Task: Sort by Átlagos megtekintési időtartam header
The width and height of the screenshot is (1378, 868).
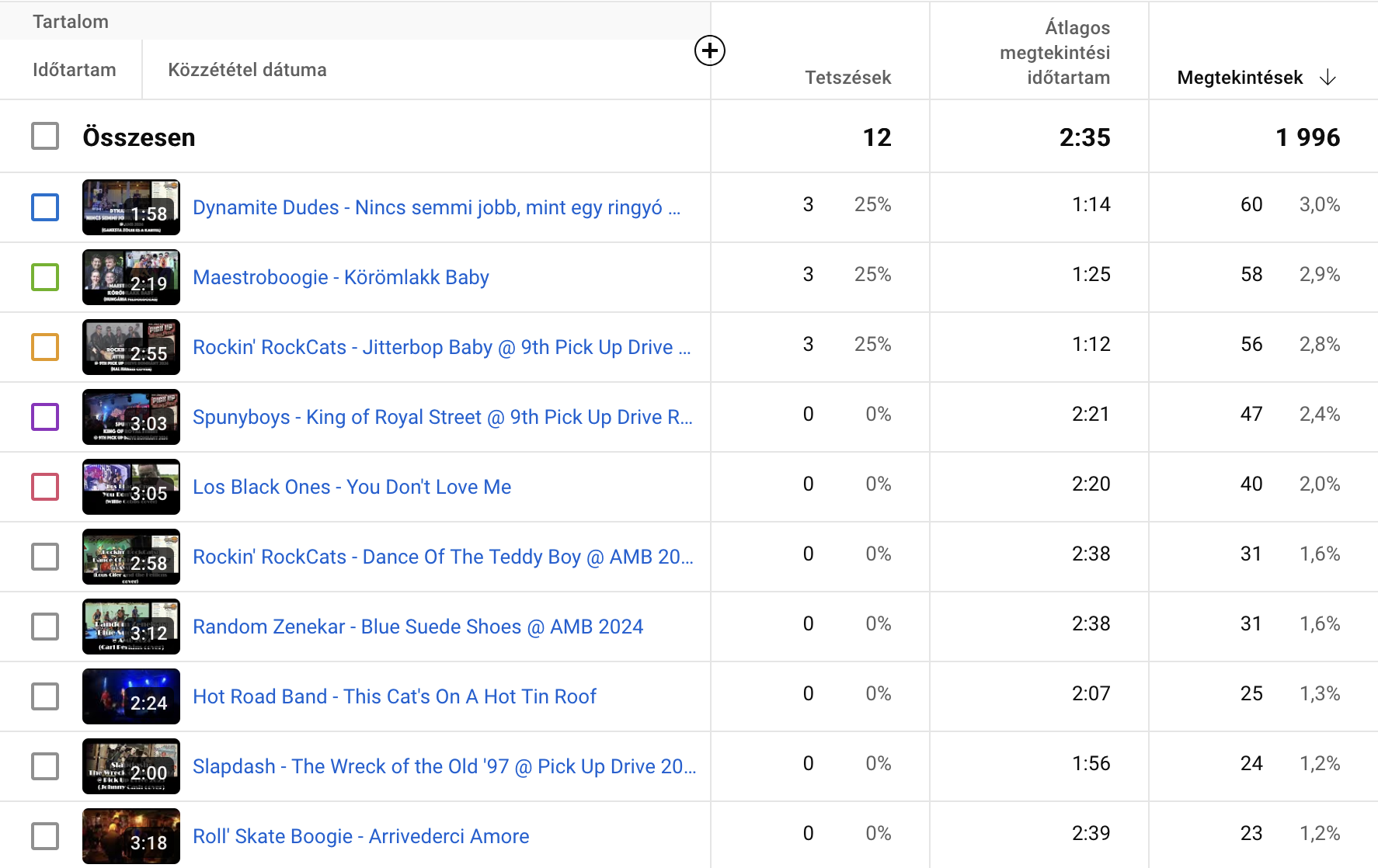Action: click(x=1055, y=53)
